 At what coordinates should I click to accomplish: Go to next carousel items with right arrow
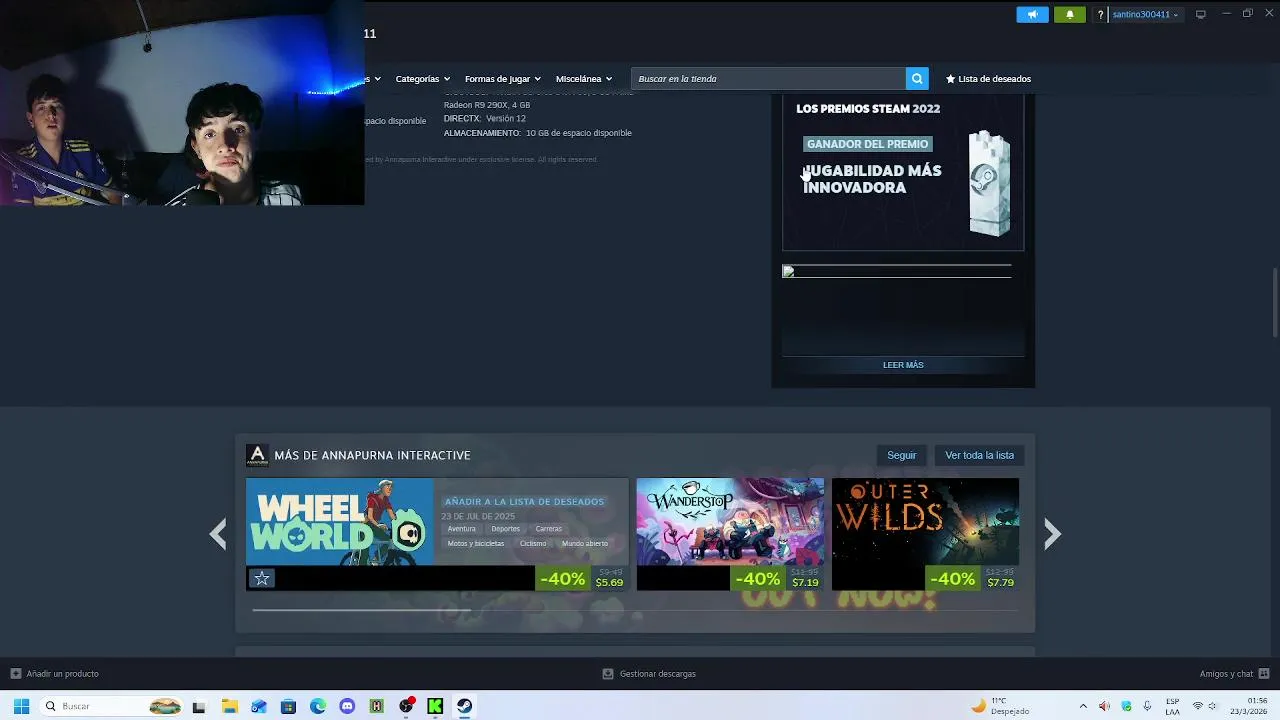(x=1052, y=534)
